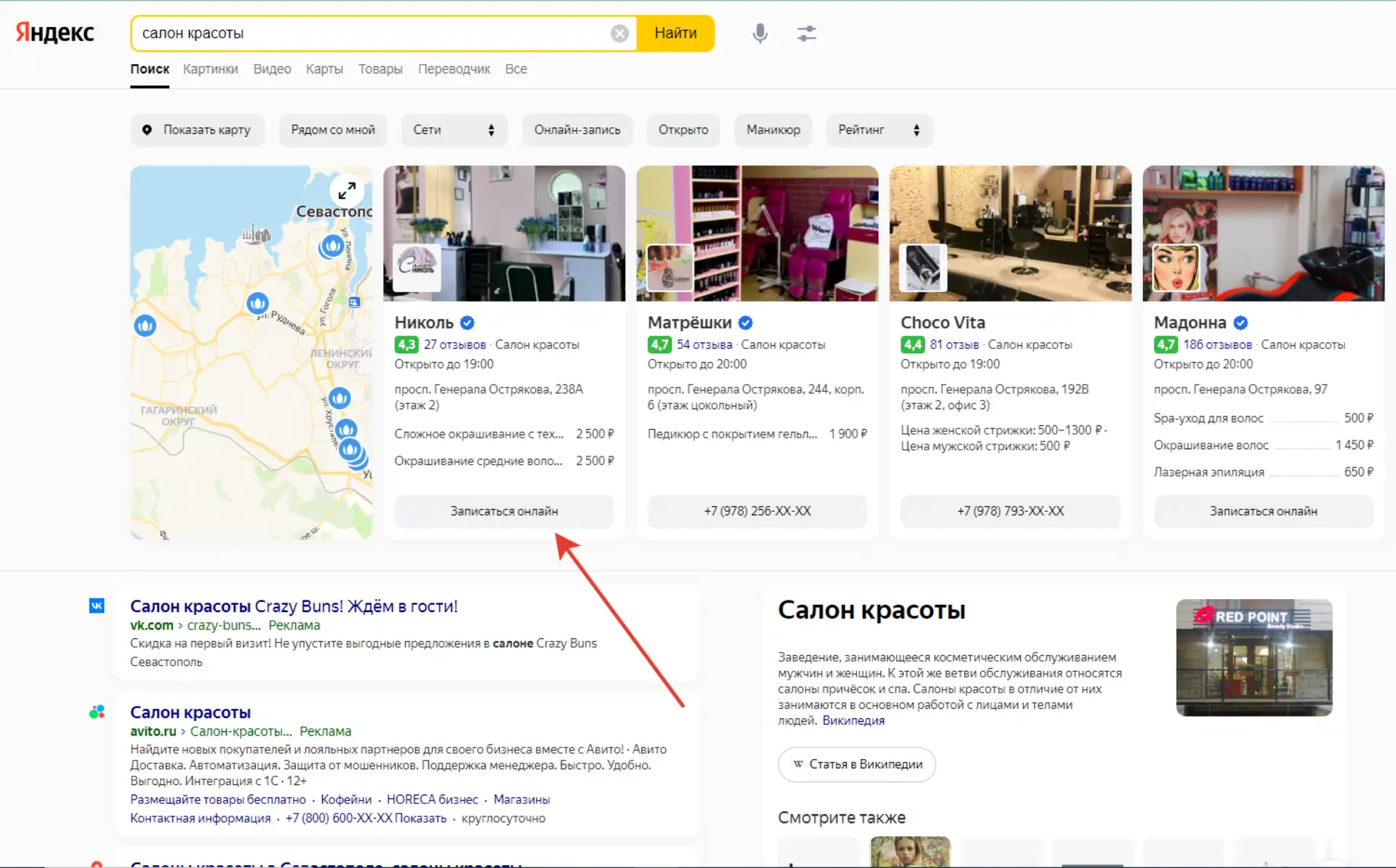
Task: Click Мадонна verified badge icon
Action: (1241, 323)
